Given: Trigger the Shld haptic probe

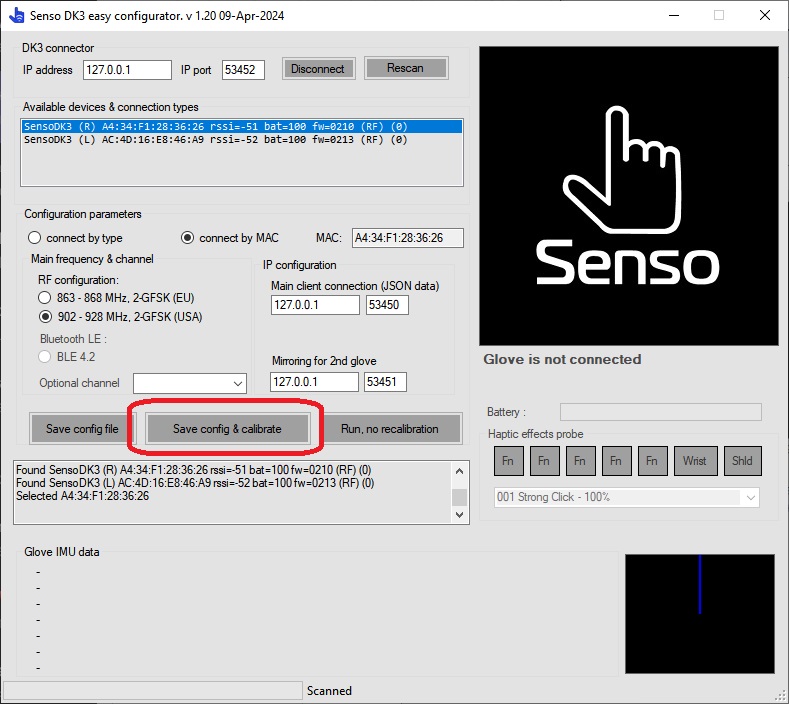Looking at the screenshot, I should pyautogui.click(x=742, y=461).
